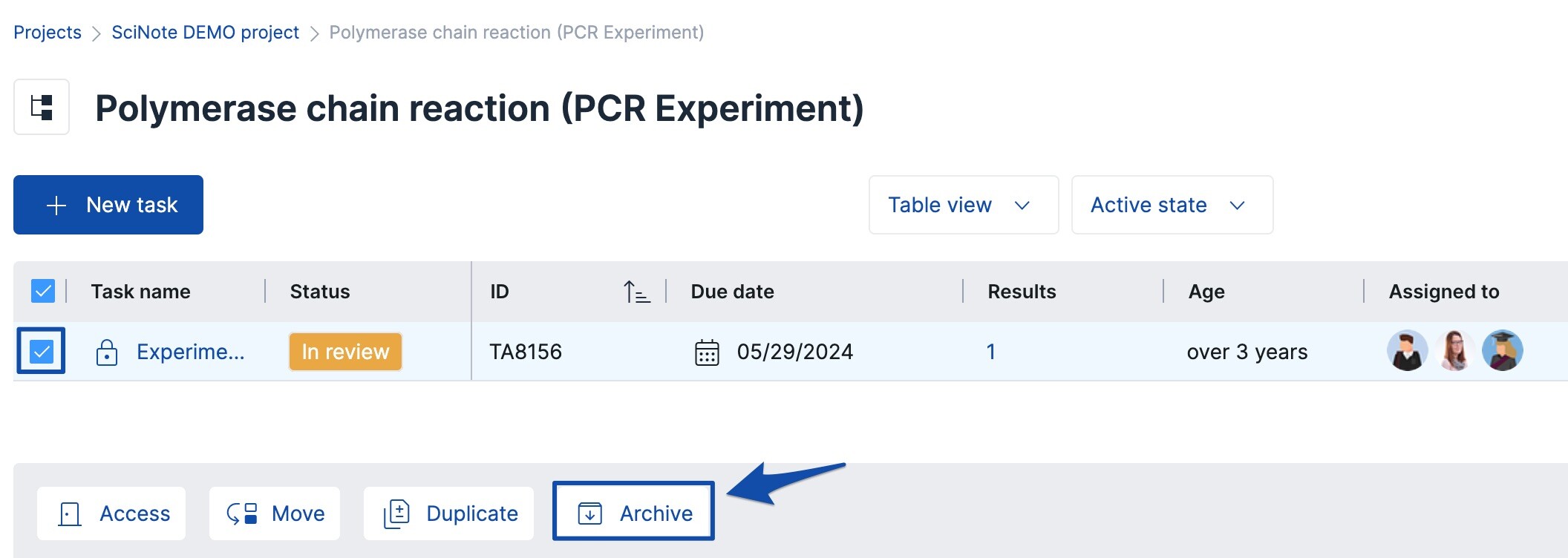
Task: Duplicate the selected task
Action: 449,513
